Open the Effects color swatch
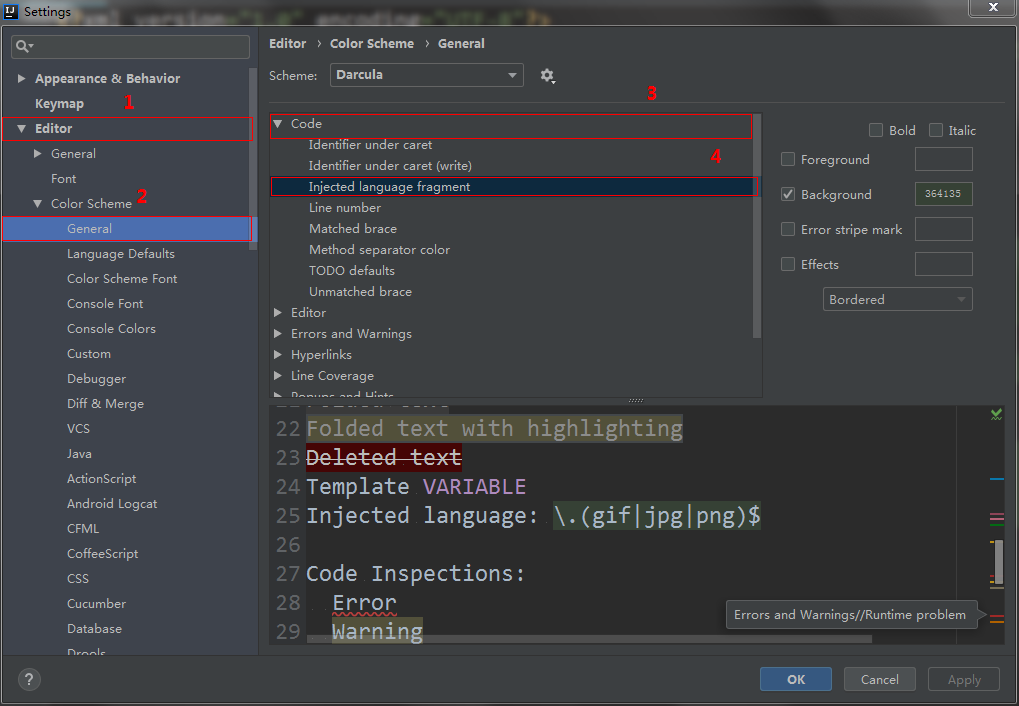The height and width of the screenshot is (706, 1019). 943,264
